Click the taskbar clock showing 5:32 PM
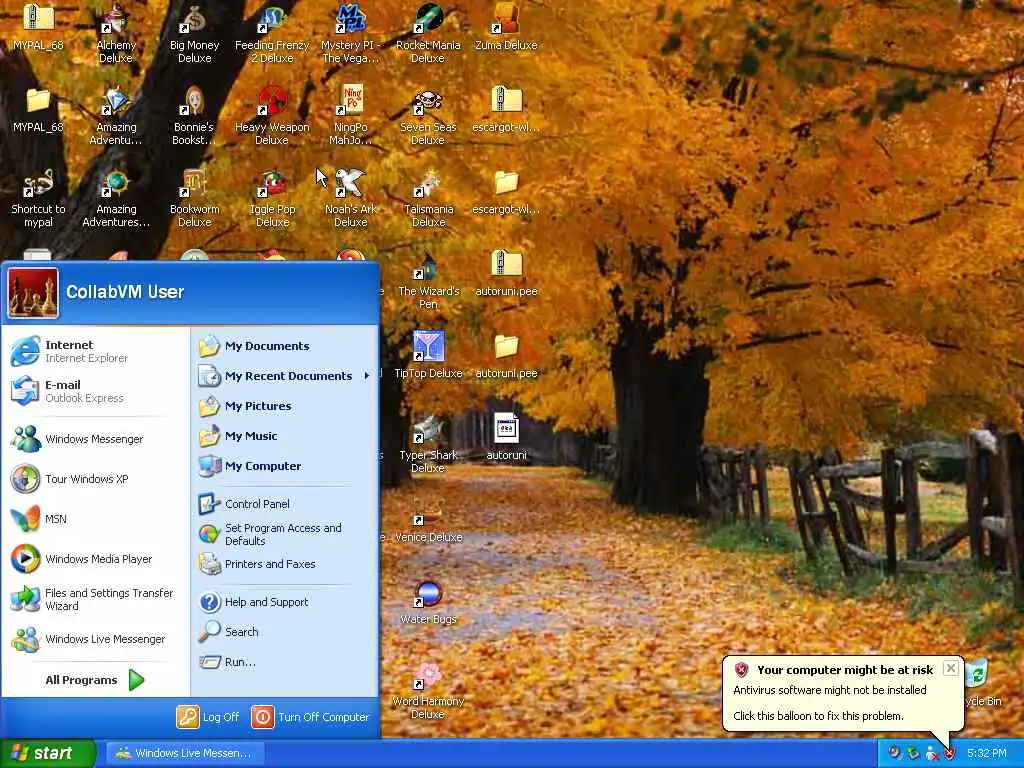This screenshot has height=768, width=1024. pos(987,754)
